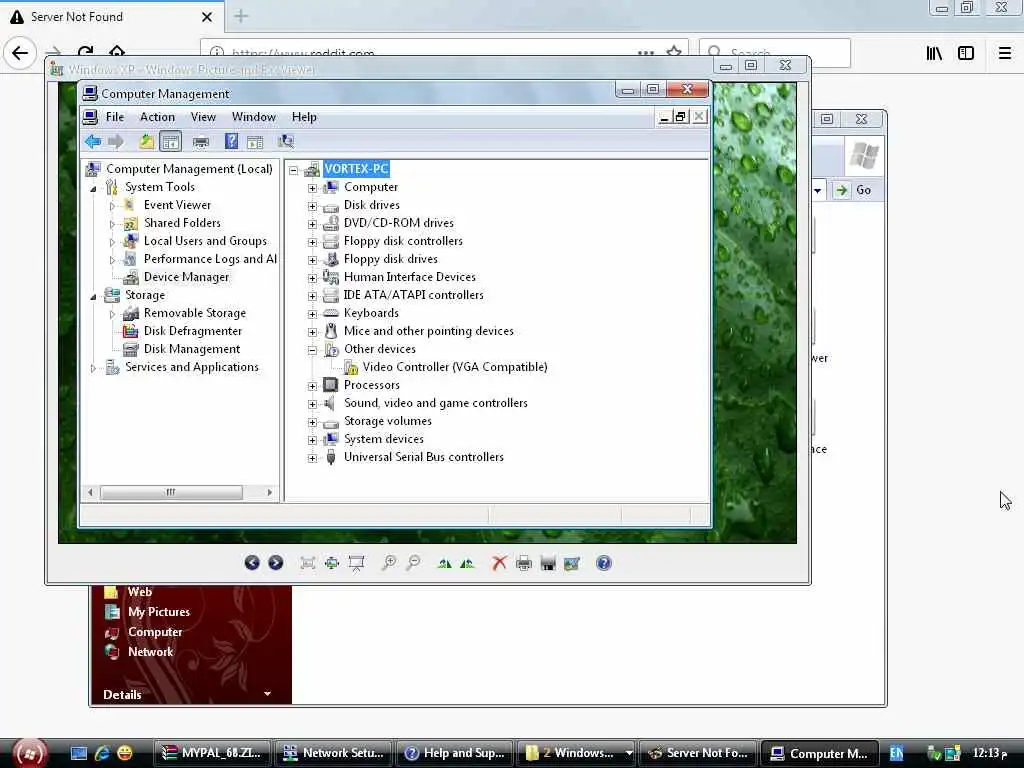Click the red Delete X icon in Picture Viewer
This screenshot has height=768, width=1024.
499,563
